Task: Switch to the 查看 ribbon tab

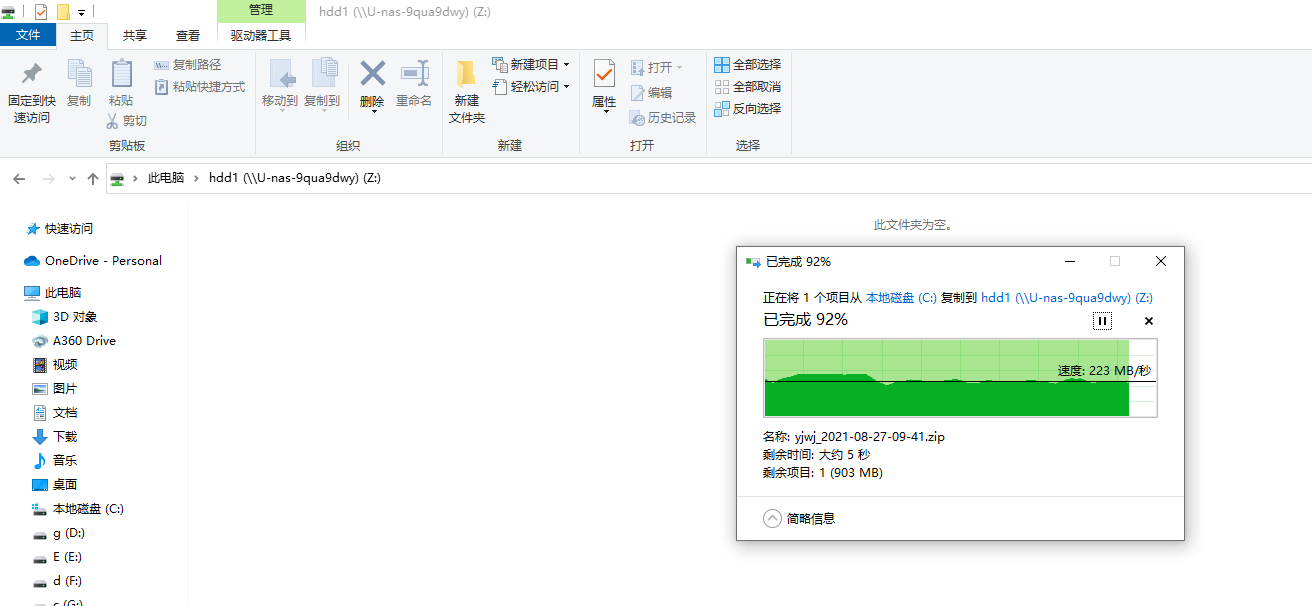Action: point(188,34)
